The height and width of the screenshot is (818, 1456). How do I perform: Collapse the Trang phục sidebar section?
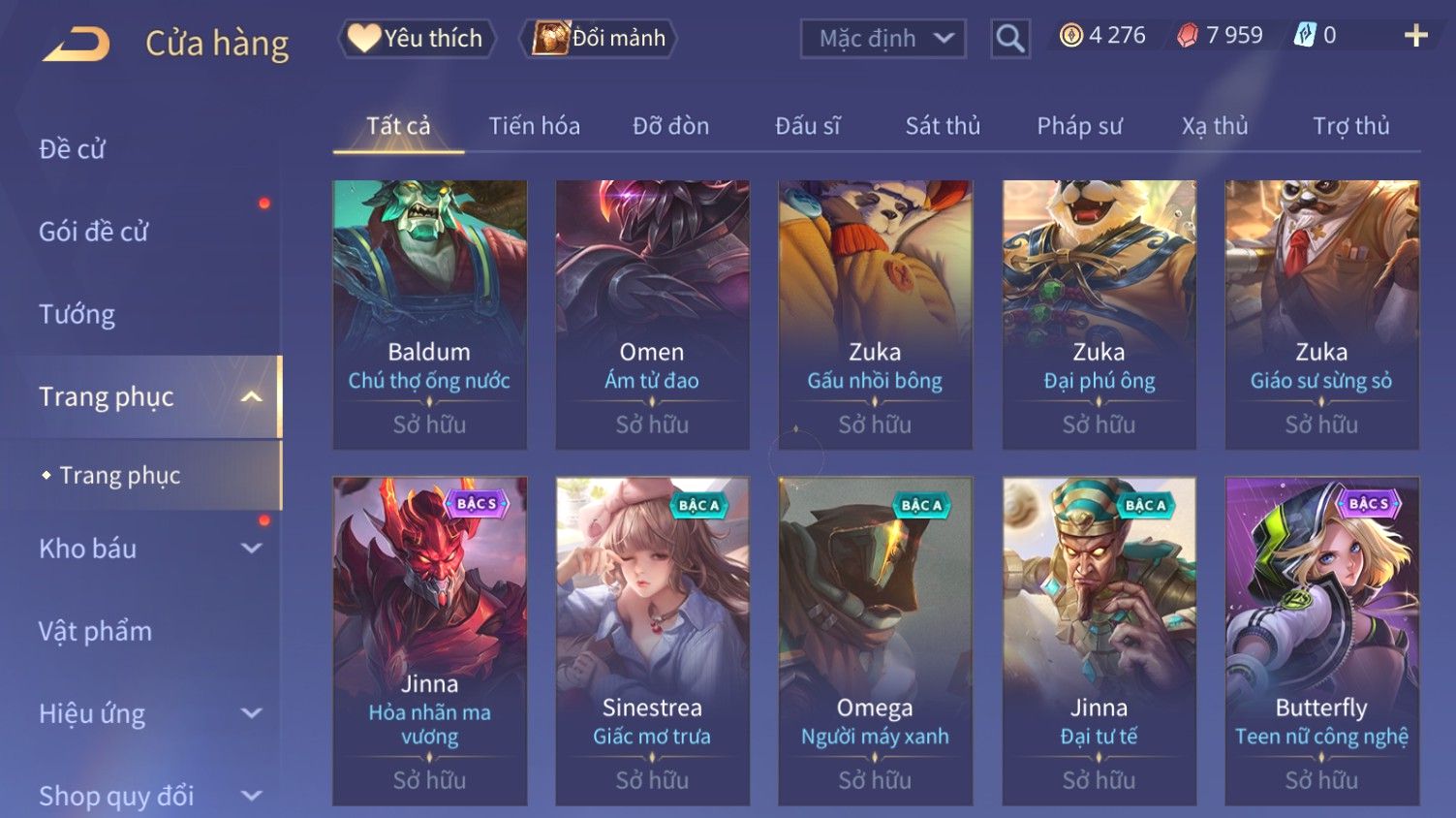tap(251, 396)
